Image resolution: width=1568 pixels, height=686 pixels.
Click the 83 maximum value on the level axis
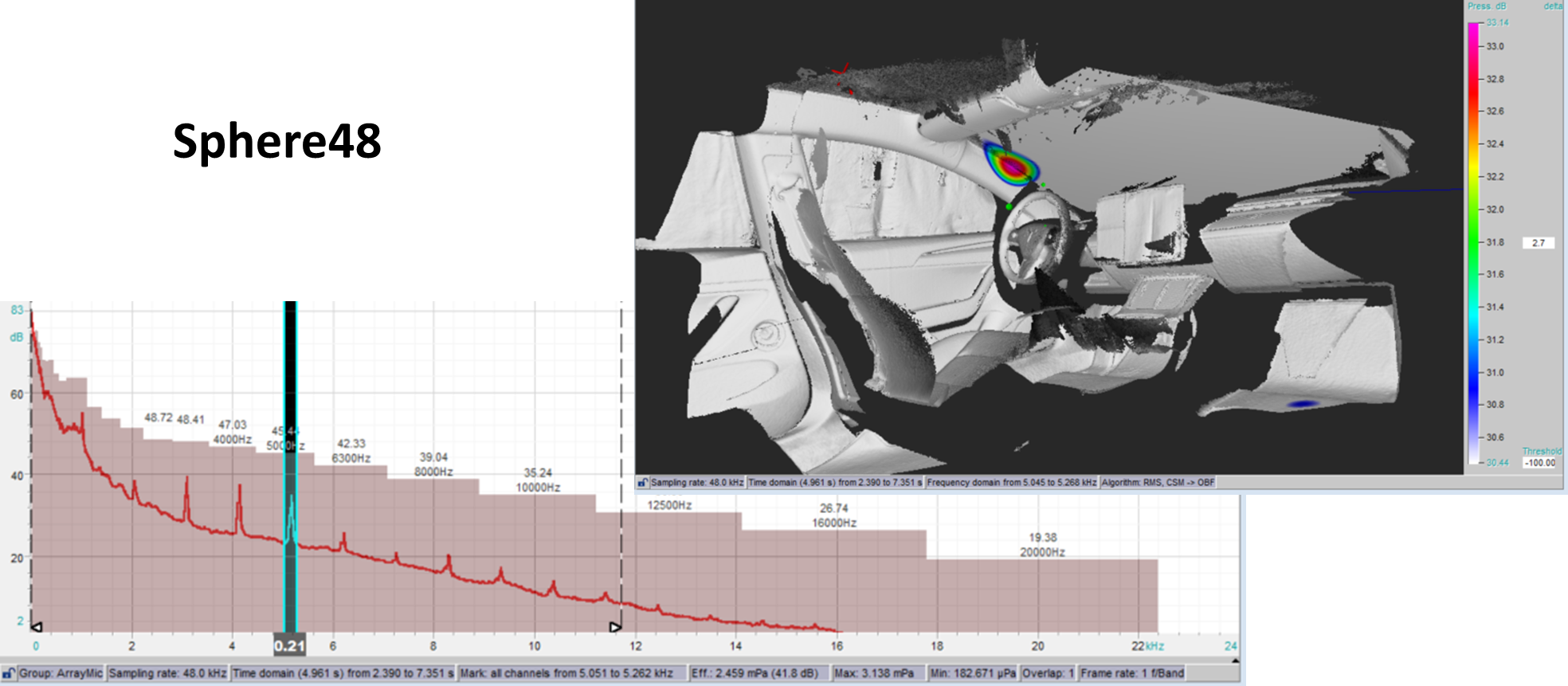pyautogui.click(x=17, y=310)
